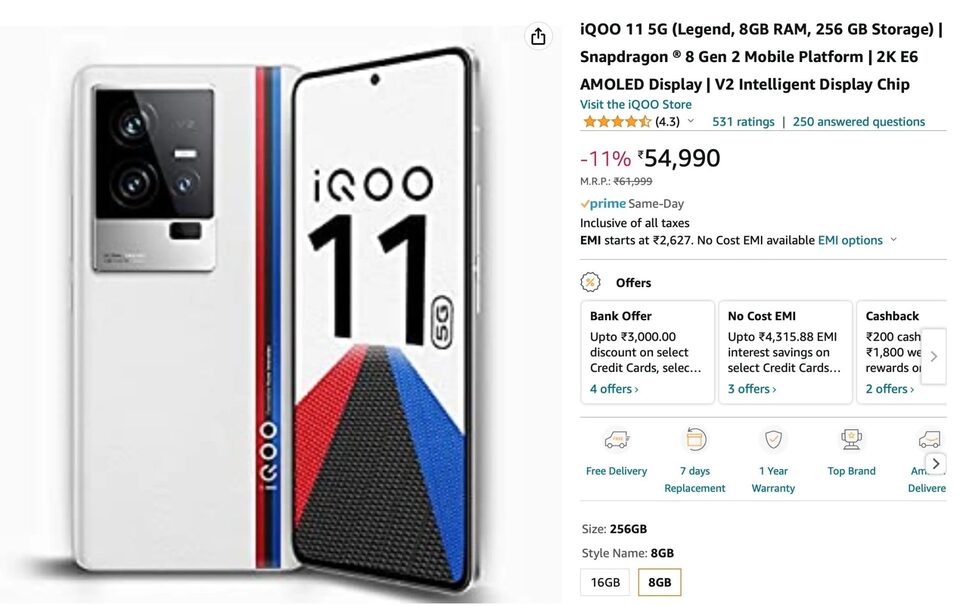Screen dimensions: 960x606
Task: Select the 8GB style option
Action: [660, 582]
